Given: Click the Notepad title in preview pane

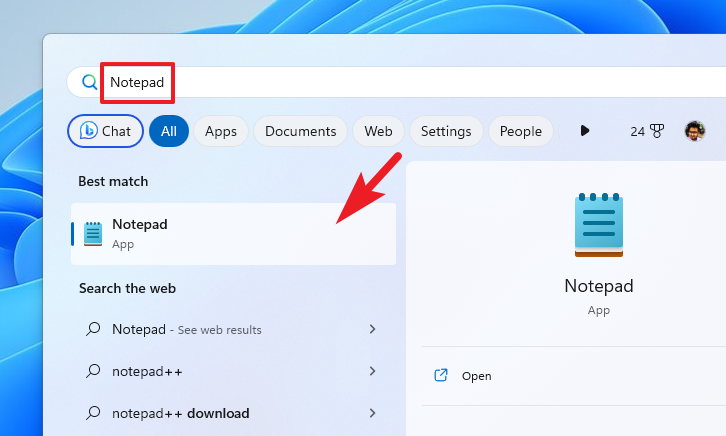Looking at the screenshot, I should click(599, 286).
